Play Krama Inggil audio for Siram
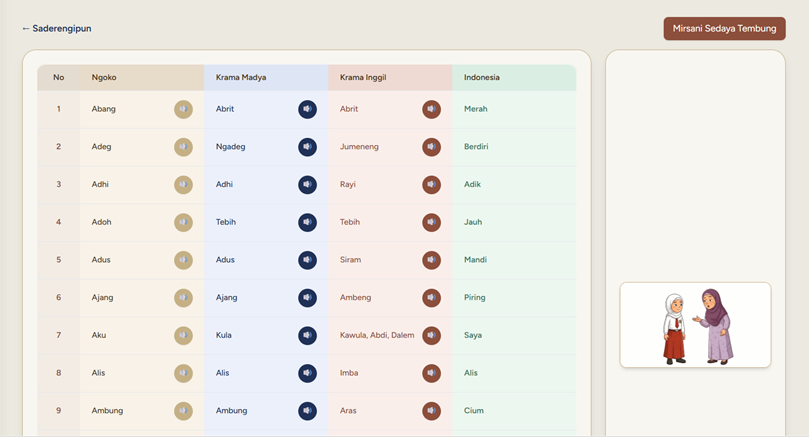Image resolution: width=809 pixels, height=437 pixels. click(x=431, y=260)
